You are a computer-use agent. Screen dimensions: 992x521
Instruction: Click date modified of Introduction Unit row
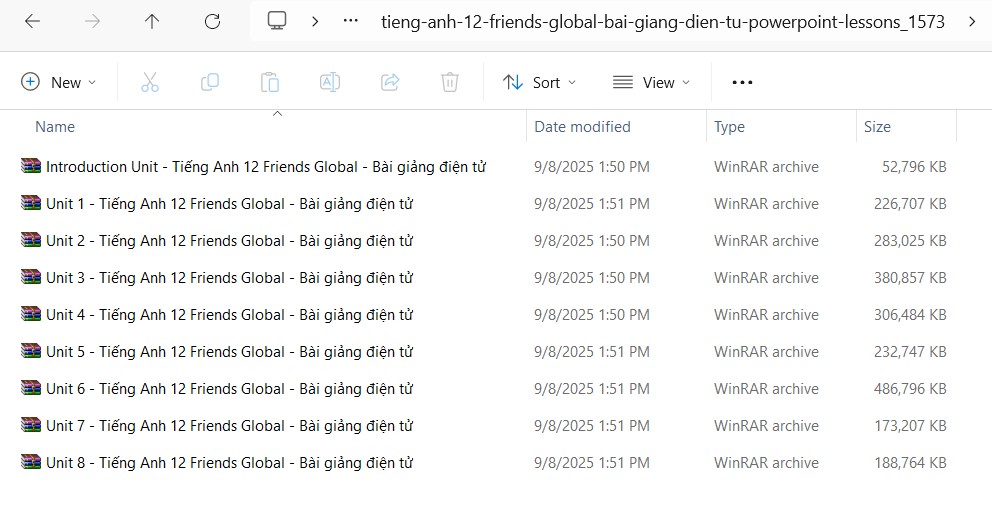[592, 167]
